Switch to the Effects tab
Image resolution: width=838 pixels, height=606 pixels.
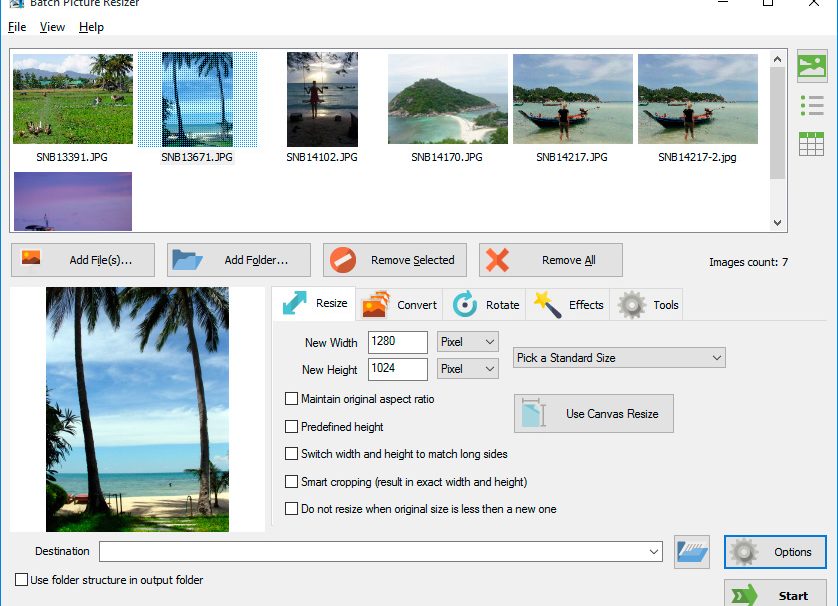[568, 305]
